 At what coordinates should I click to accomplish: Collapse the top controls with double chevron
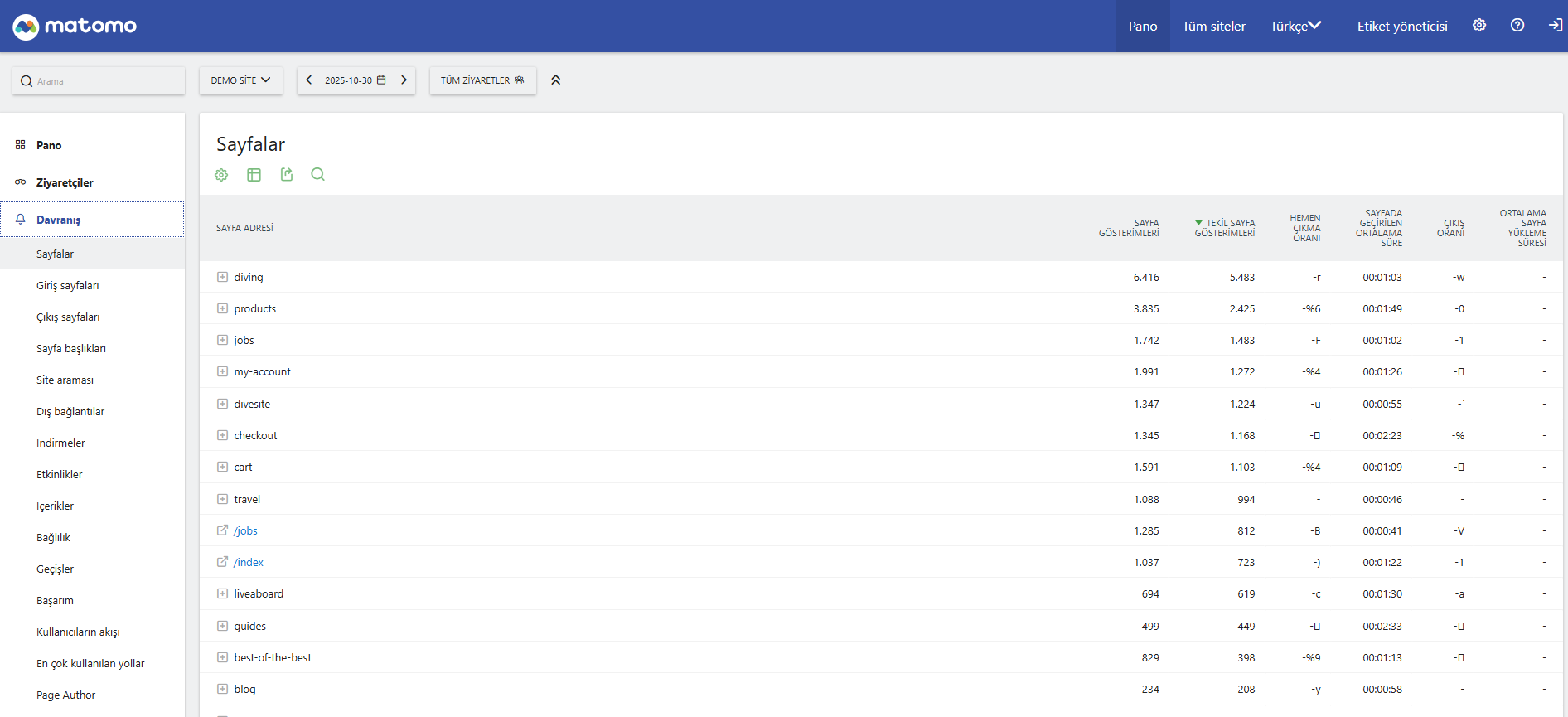[x=555, y=80]
